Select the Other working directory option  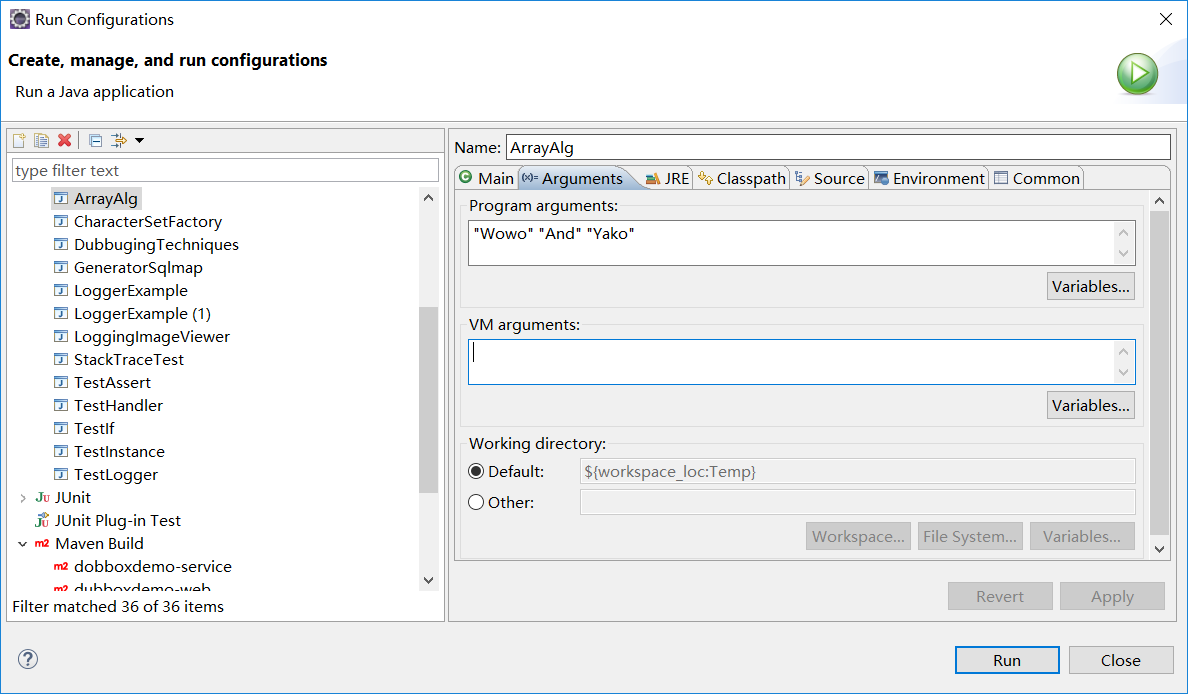coord(477,503)
